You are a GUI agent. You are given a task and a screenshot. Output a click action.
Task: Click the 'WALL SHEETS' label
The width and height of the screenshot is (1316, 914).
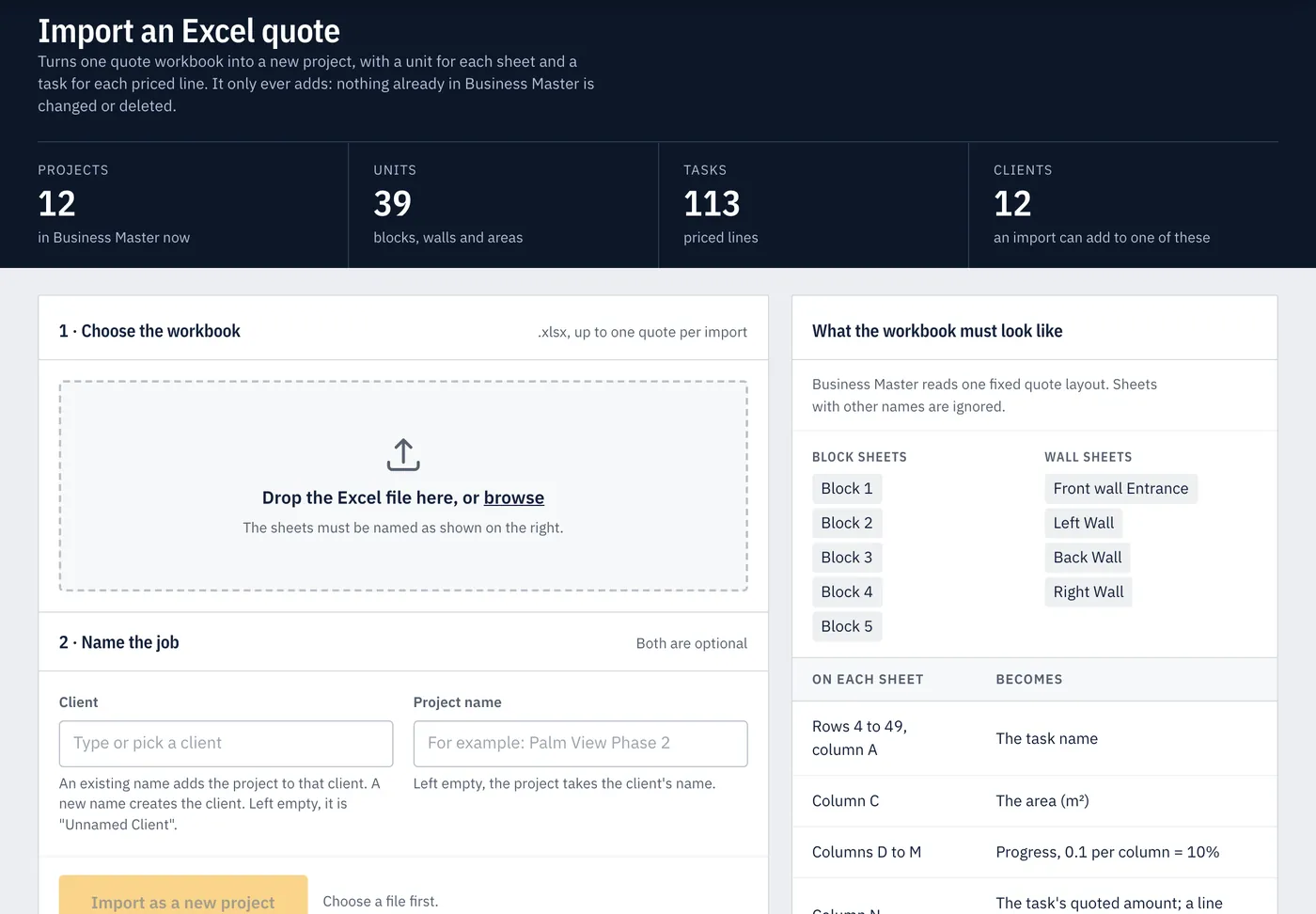1088,457
